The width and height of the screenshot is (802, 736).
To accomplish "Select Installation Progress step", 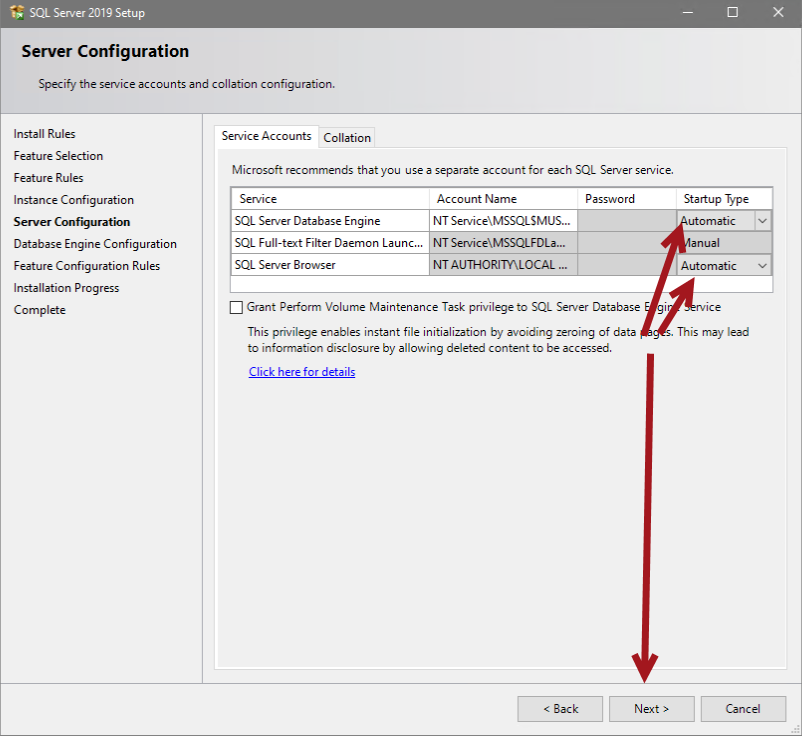I will (x=66, y=288).
